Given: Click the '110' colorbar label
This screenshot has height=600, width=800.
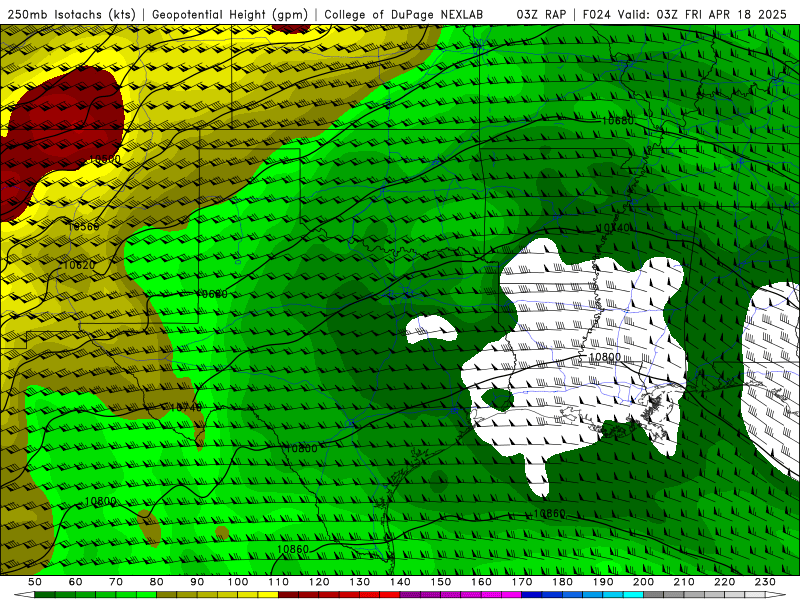Looking at the screenshot, I should coord(279,582).
